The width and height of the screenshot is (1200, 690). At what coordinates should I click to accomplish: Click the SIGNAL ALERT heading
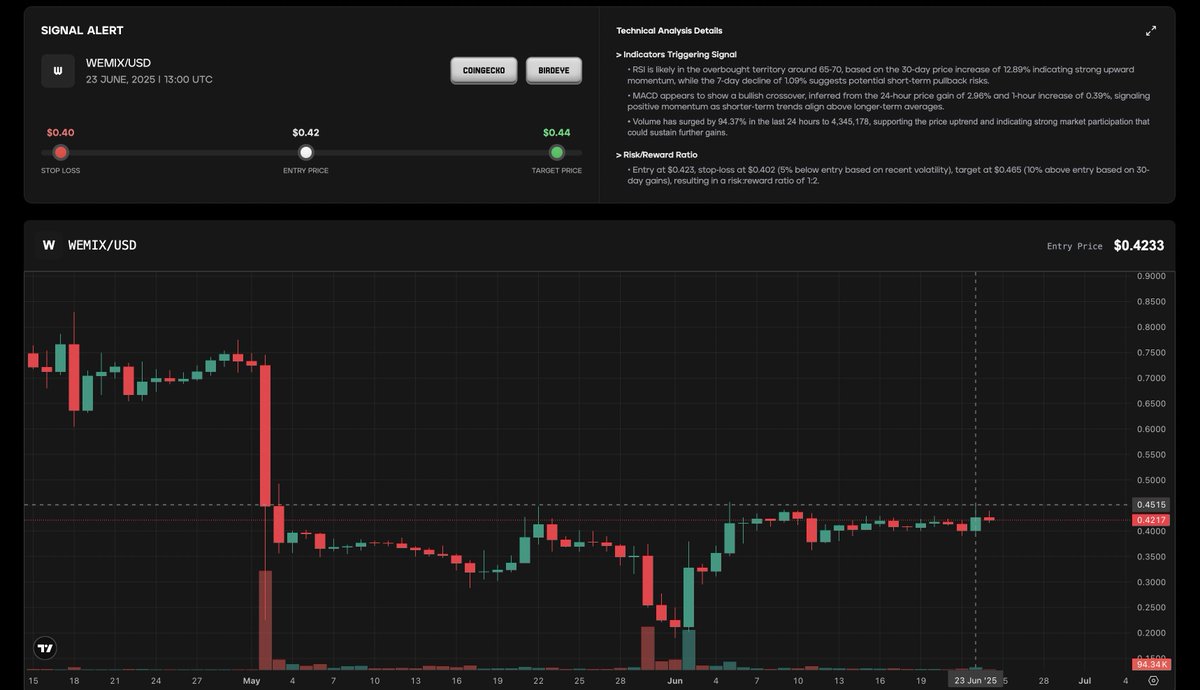coord(82,31)
